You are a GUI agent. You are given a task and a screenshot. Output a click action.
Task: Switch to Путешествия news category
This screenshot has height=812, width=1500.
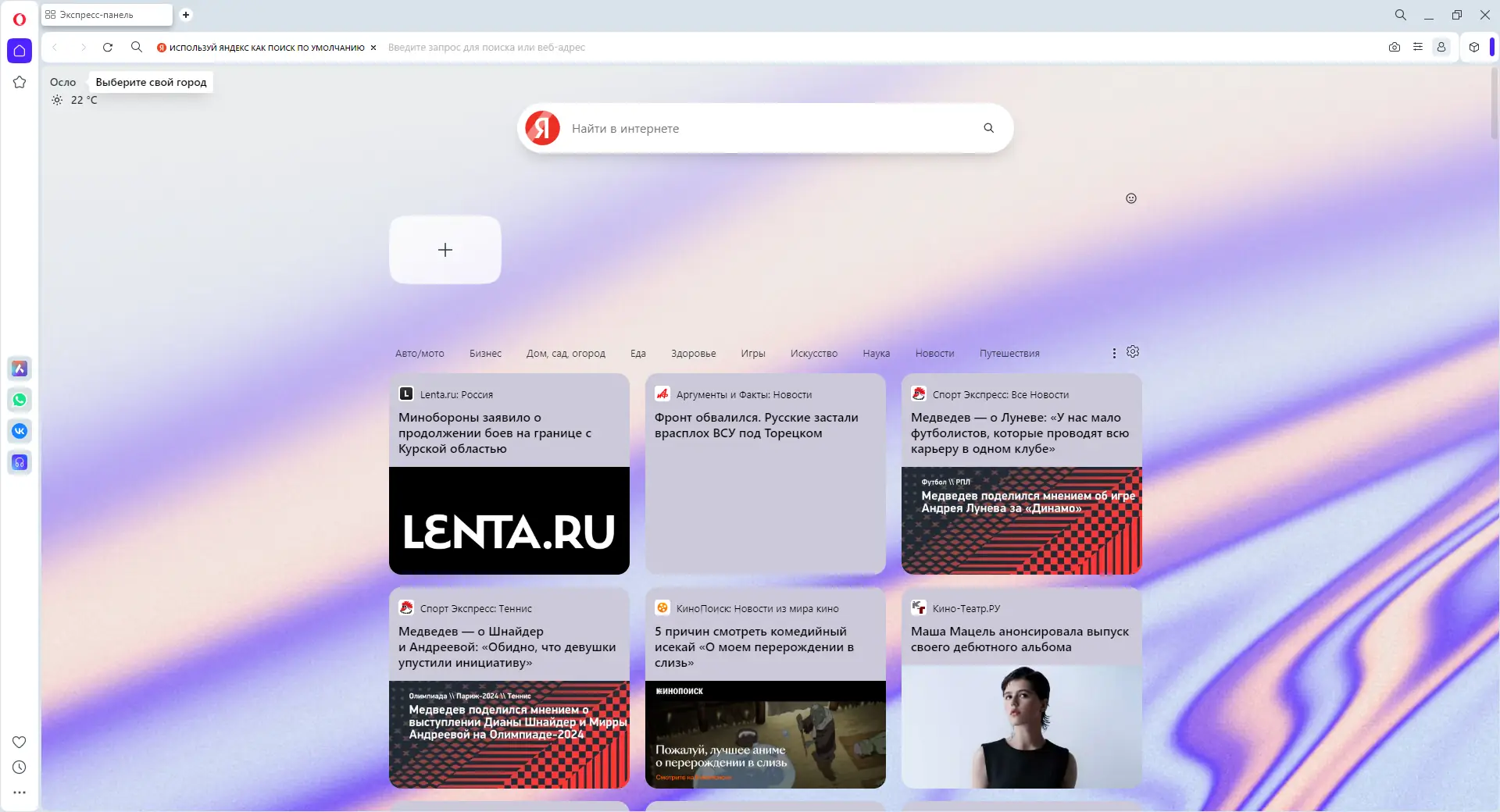click(1009, 354)
